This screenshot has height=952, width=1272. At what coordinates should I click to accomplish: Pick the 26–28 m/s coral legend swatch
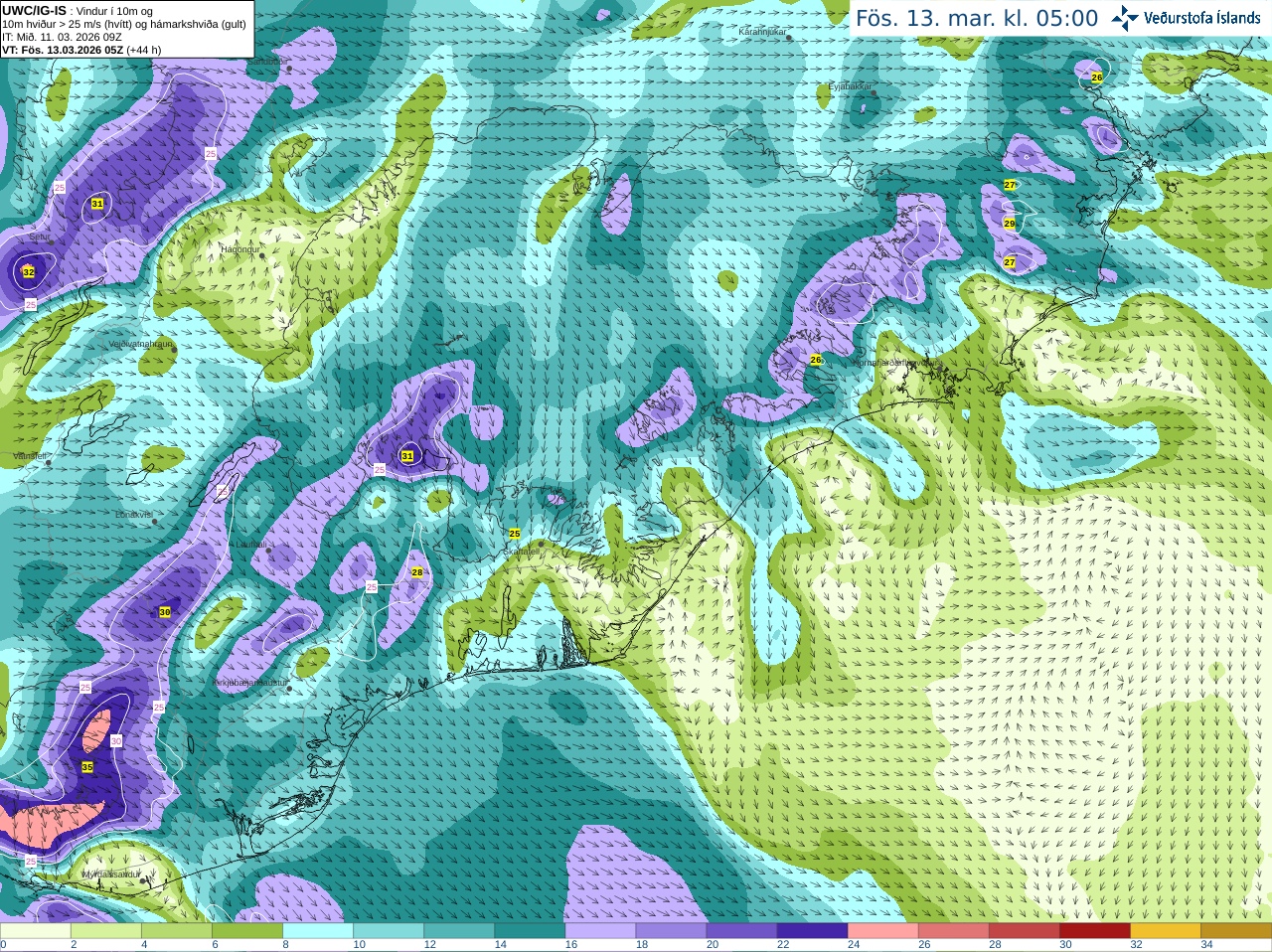pyautogui.click(x=953, y=931)
